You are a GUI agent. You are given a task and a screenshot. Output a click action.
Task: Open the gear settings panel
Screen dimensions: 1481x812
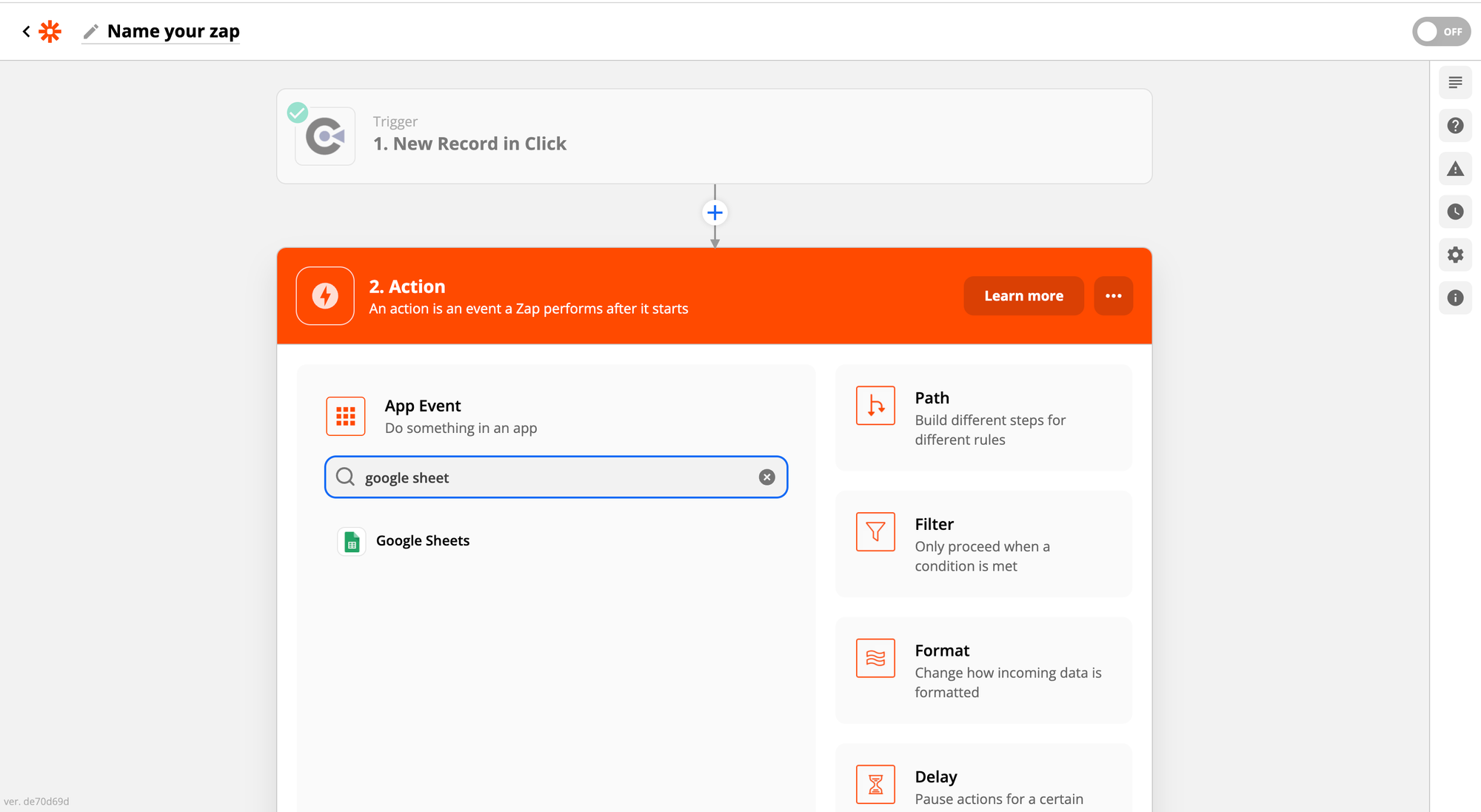tap(1455, 255)
